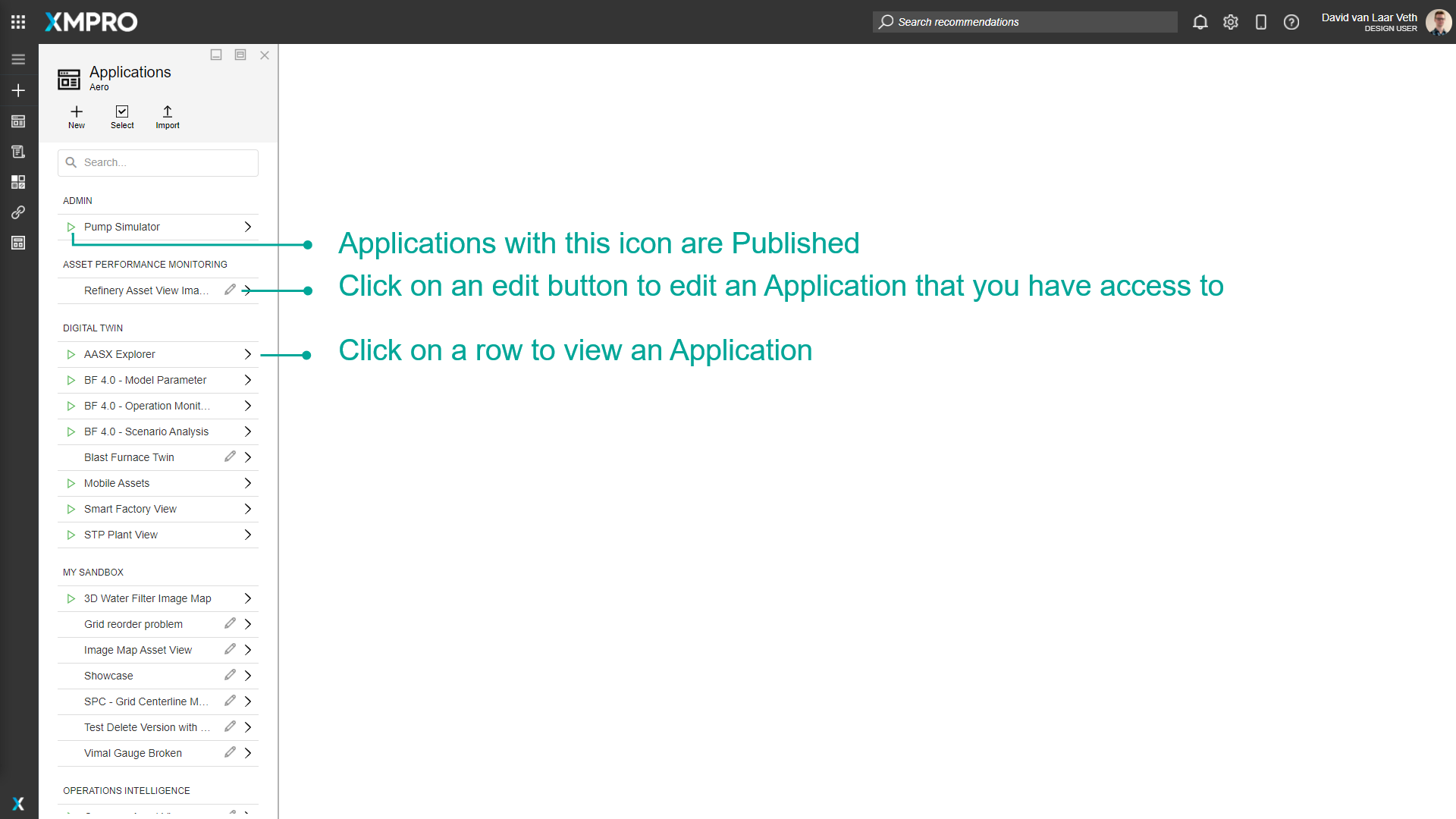Click the MY SANDBOX category label
The image size is (1456, 819).
pos(93,572)
